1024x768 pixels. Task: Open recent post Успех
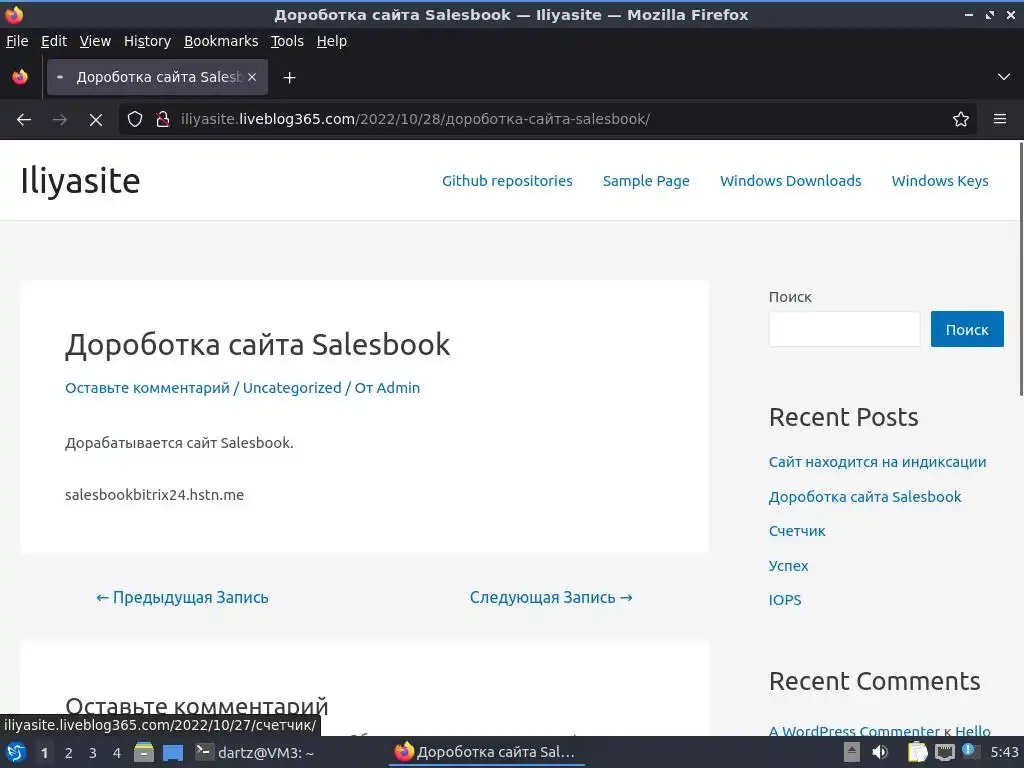point(788,566)
